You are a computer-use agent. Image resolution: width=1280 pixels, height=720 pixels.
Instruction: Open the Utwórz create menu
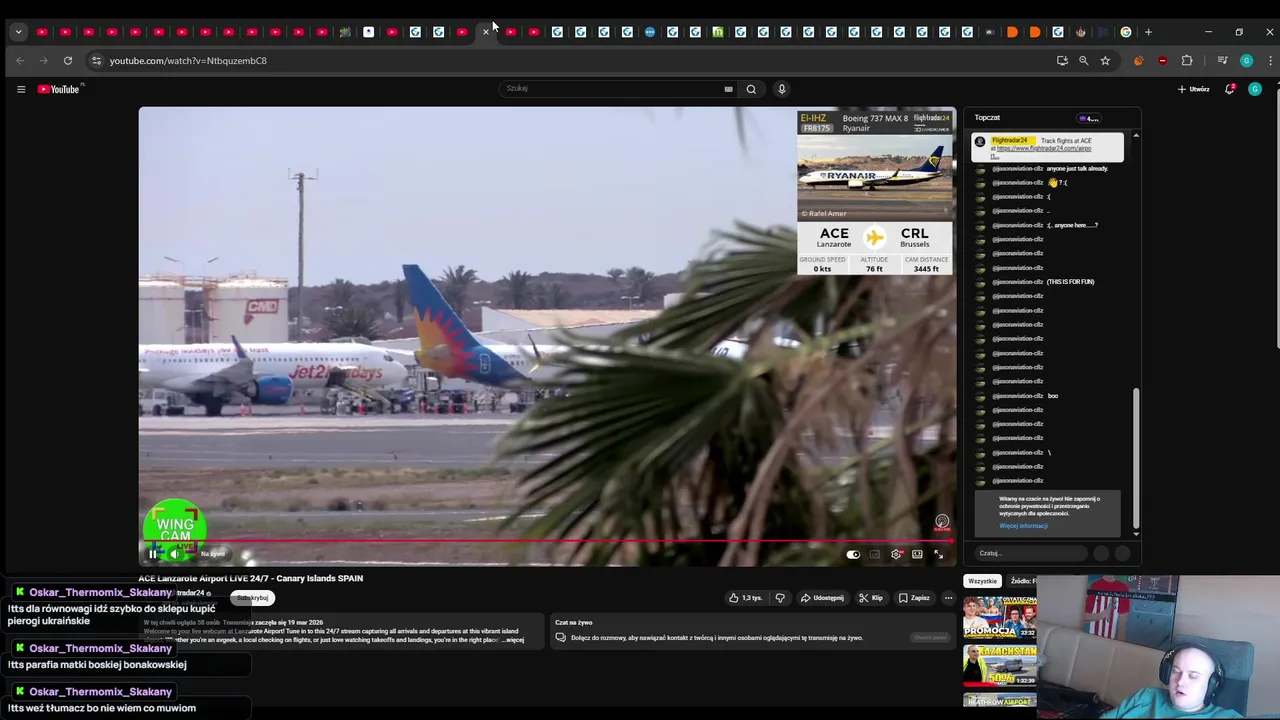(x=1194, y=89)
